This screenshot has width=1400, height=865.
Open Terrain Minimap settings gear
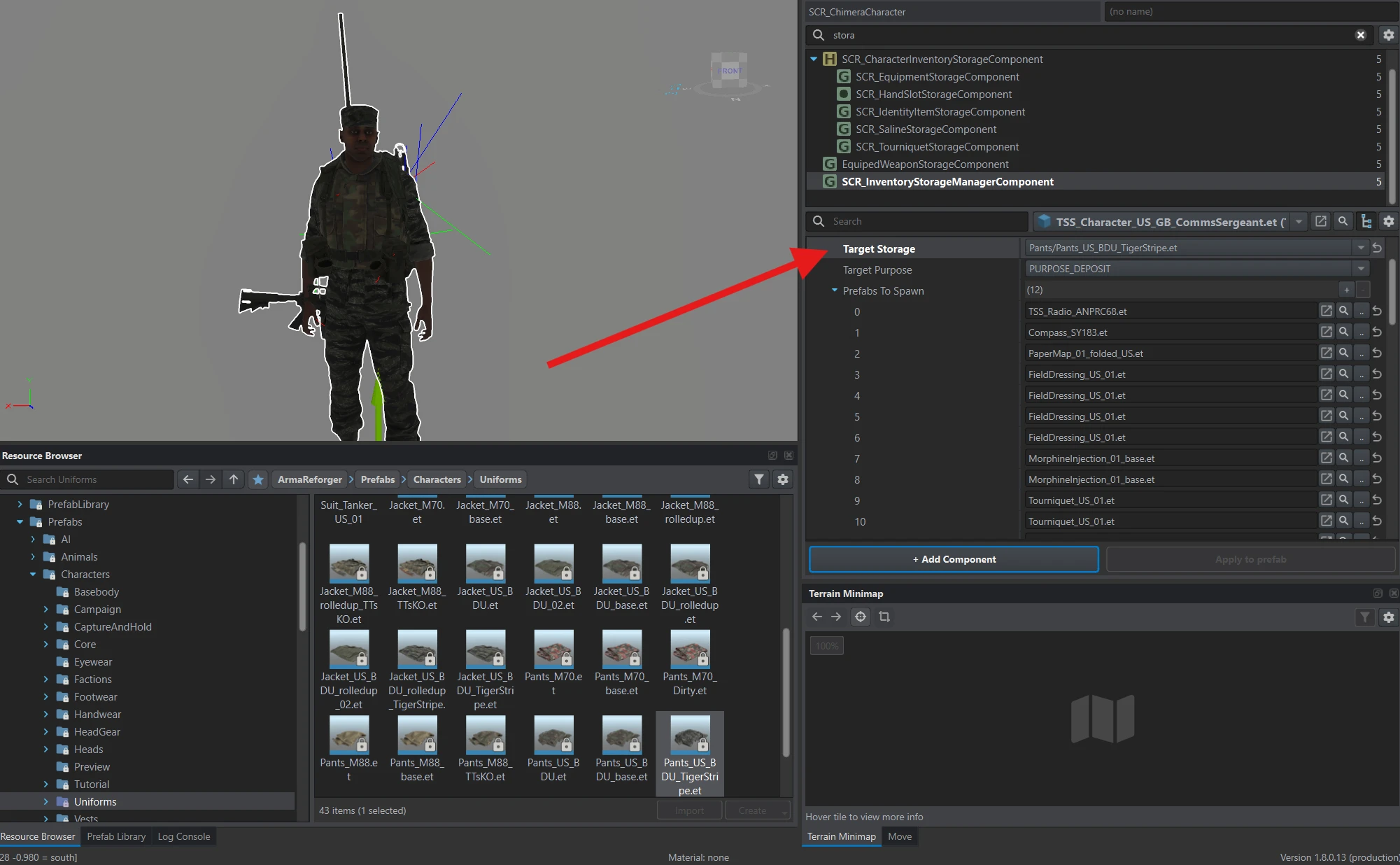click(1388, 617)
